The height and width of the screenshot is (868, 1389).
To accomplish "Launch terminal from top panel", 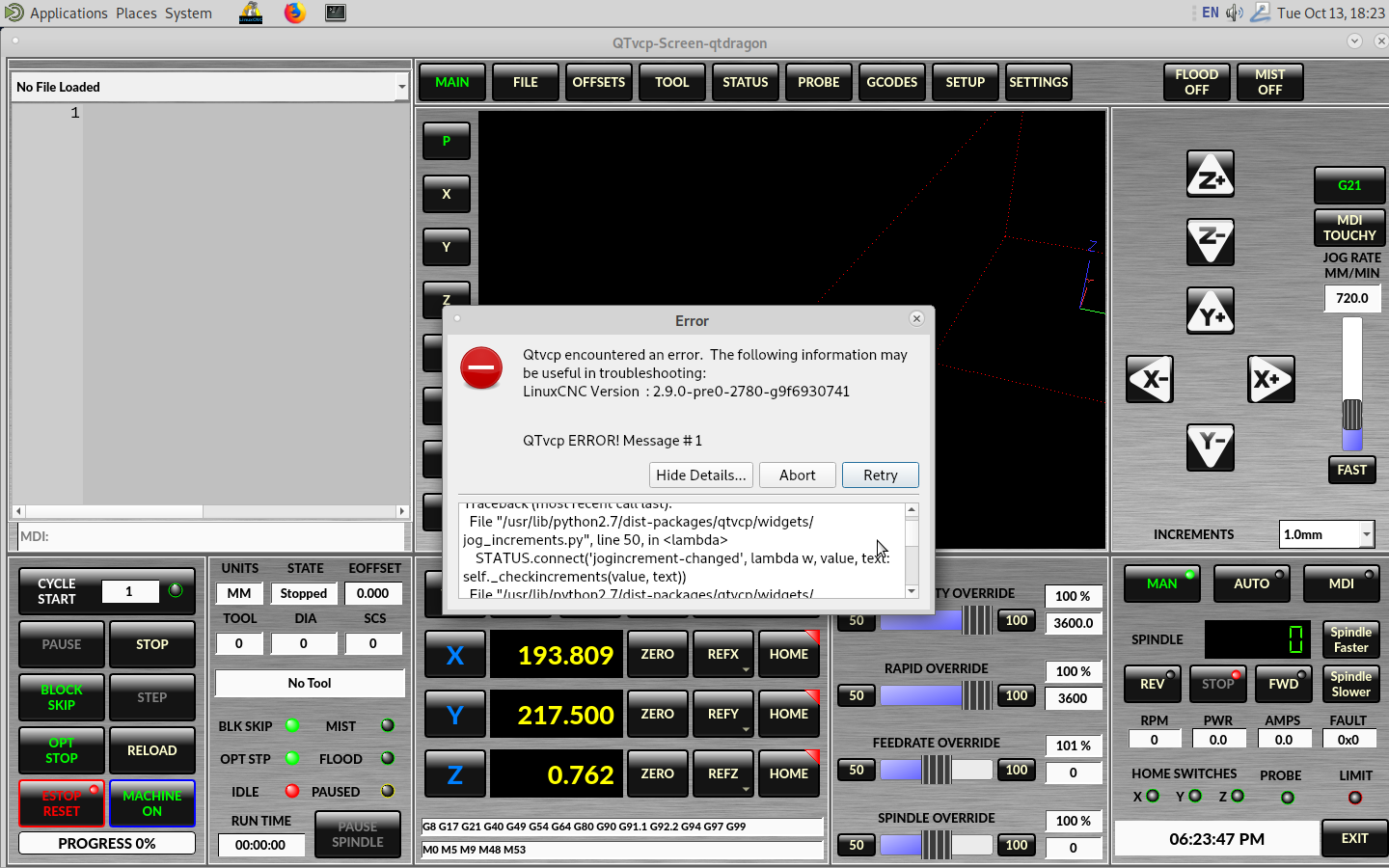I will pos(336,13).
